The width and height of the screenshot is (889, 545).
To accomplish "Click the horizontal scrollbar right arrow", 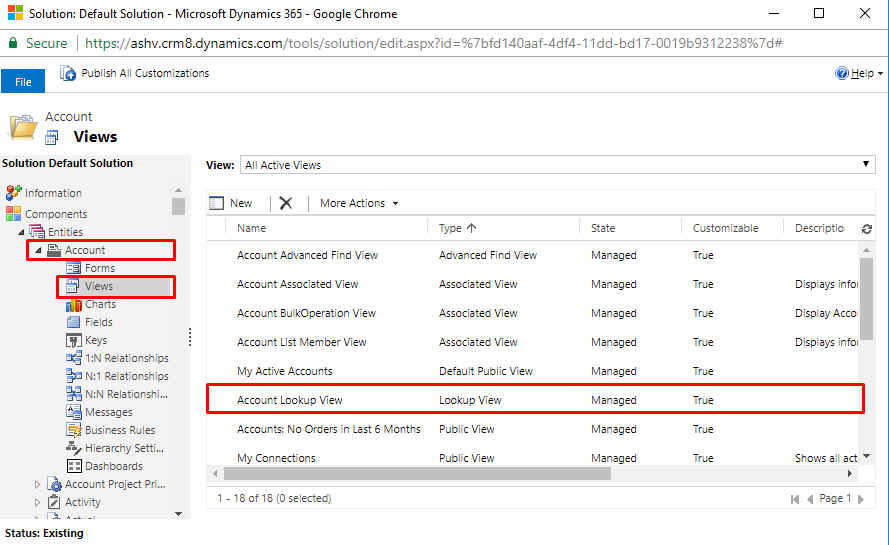I will 849,473.
